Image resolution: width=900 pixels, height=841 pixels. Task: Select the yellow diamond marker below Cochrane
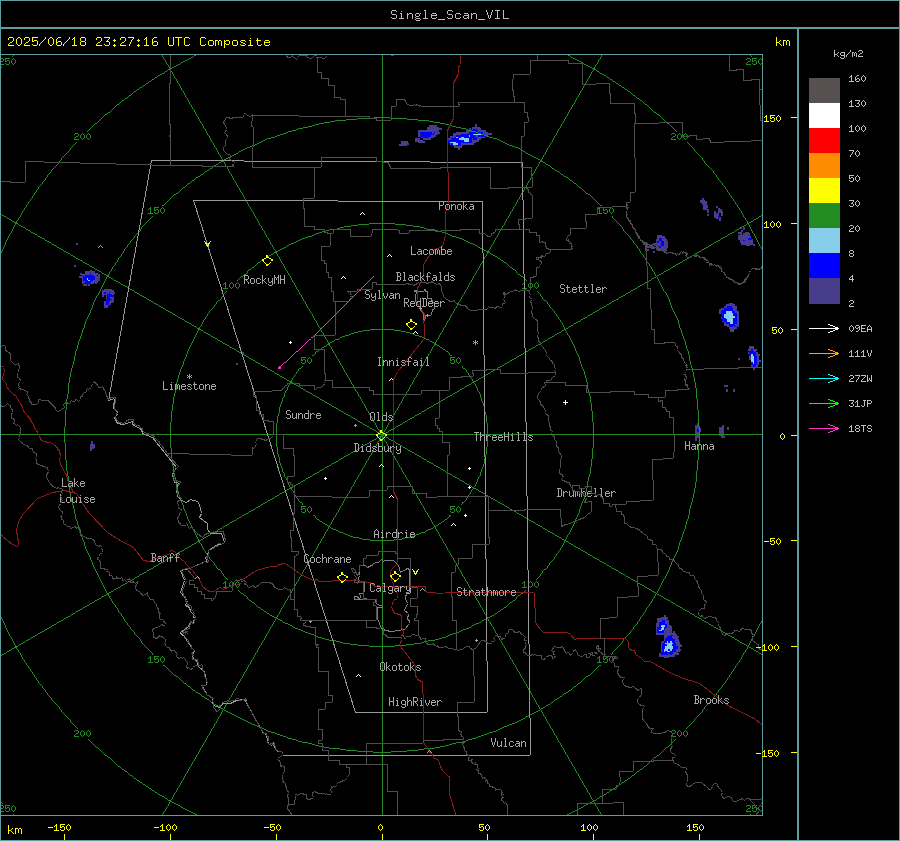pos(343,578)
